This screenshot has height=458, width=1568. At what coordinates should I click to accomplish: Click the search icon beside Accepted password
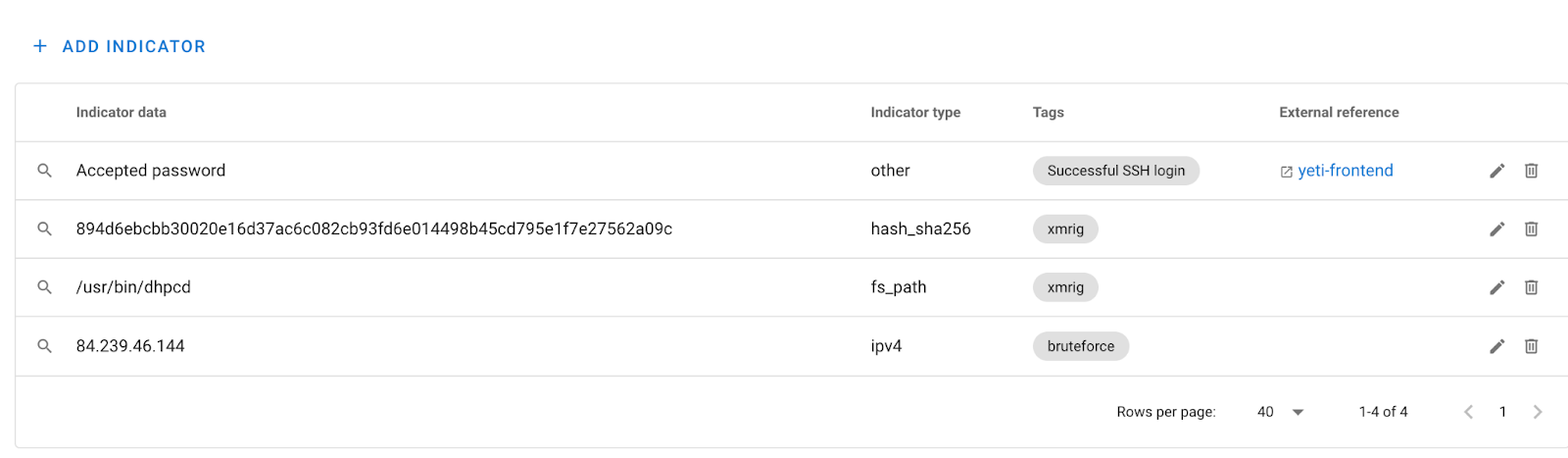(44, 171)
